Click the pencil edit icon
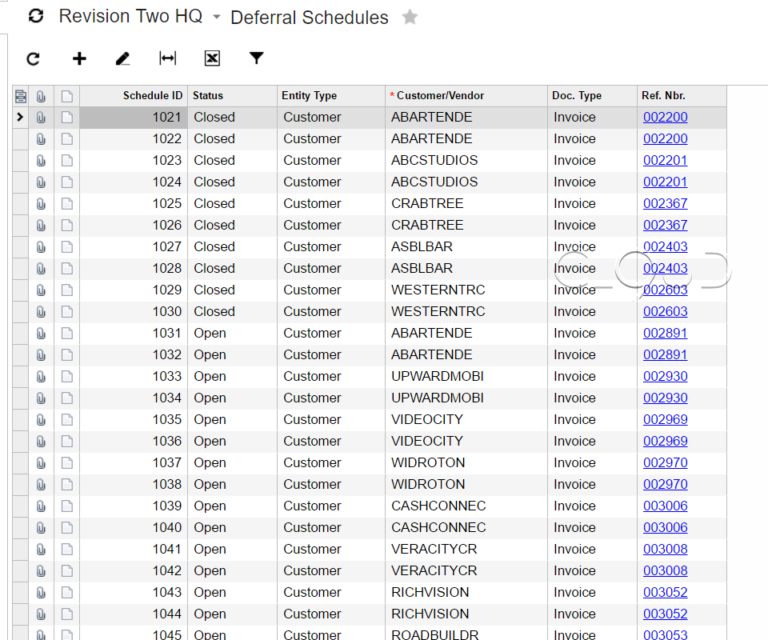This screenshot has width=768, height=640. 122,59
